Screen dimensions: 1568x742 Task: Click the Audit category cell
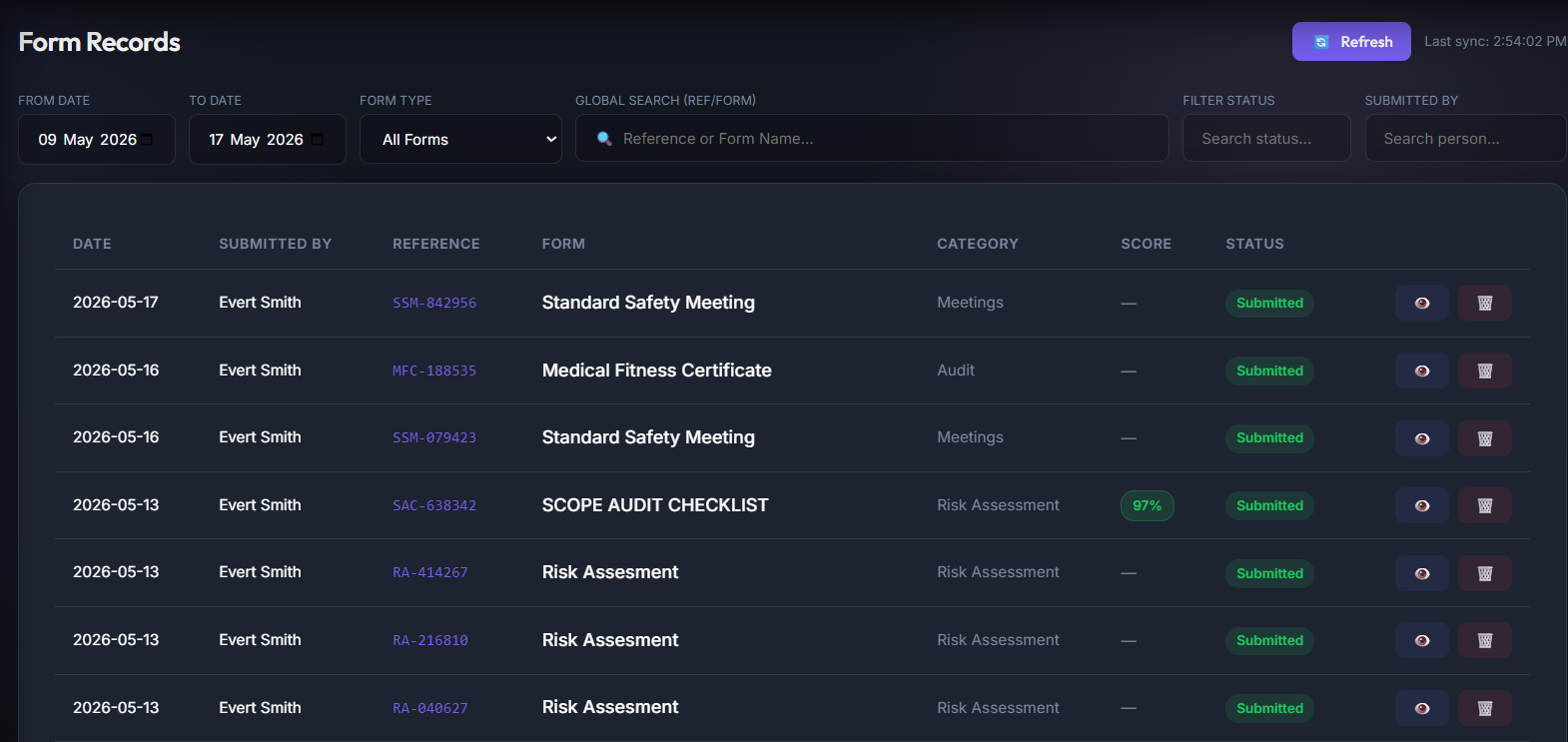(956, 371)
